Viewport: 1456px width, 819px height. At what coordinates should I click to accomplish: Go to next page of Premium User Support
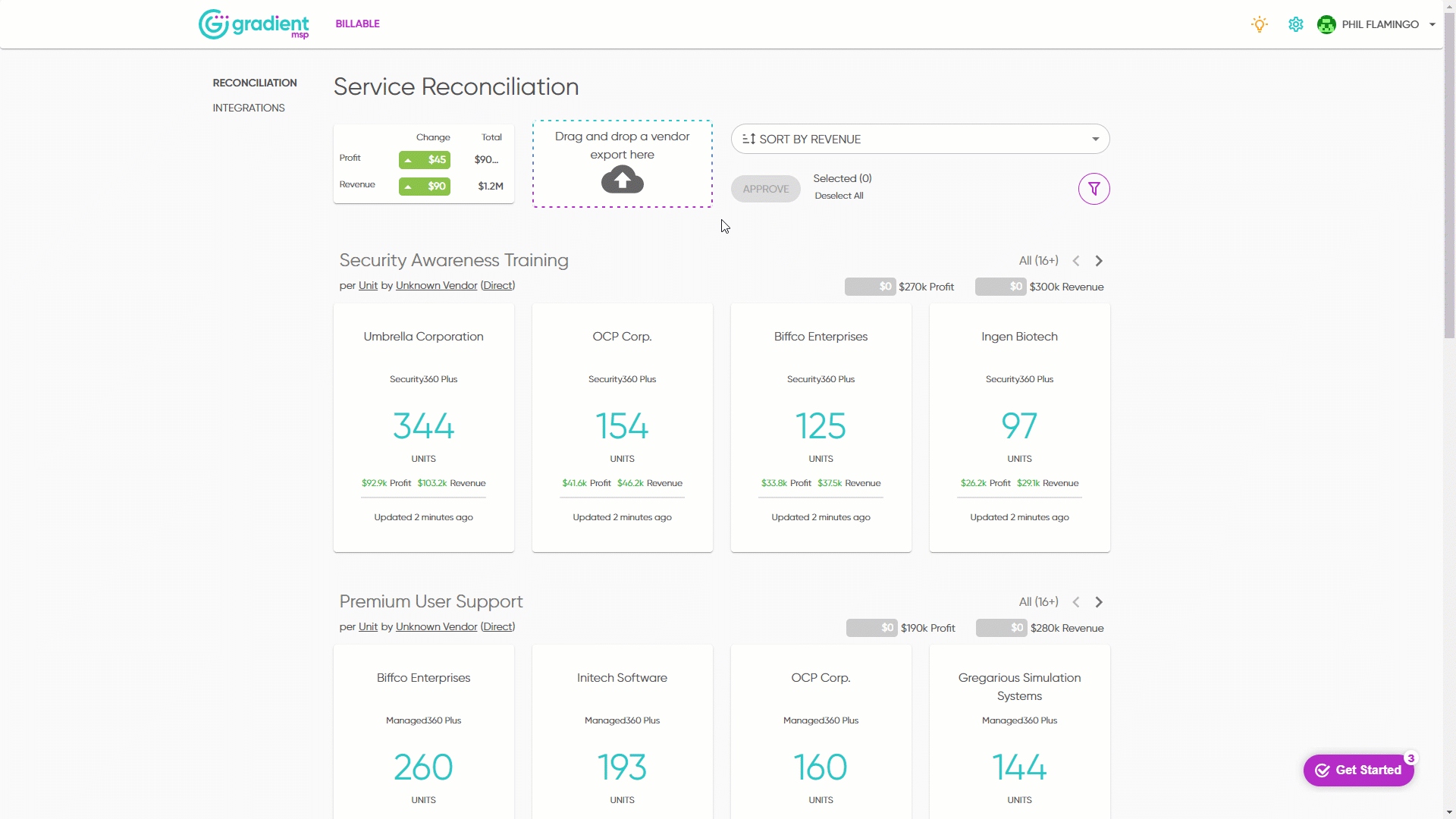[x=1099, y=602]
